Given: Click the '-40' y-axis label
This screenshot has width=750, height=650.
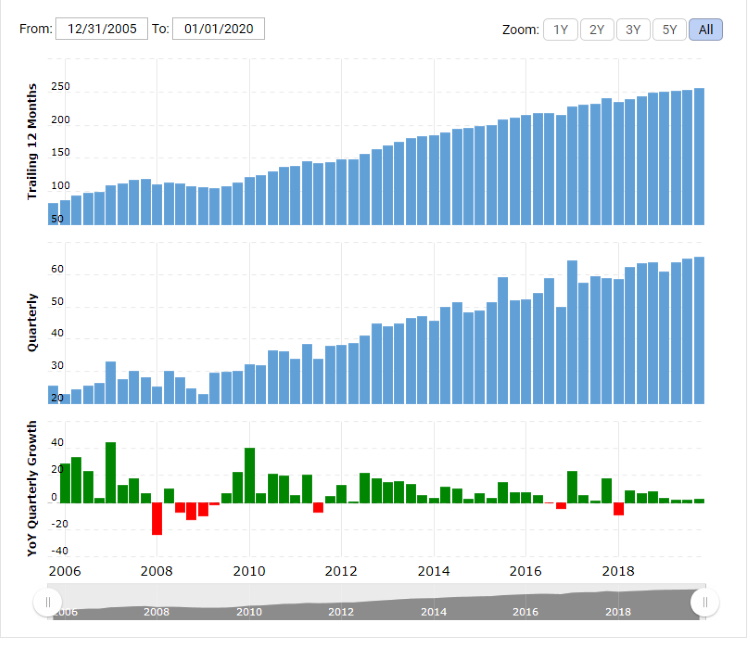Looking at the screenshot, I should 59,551.
